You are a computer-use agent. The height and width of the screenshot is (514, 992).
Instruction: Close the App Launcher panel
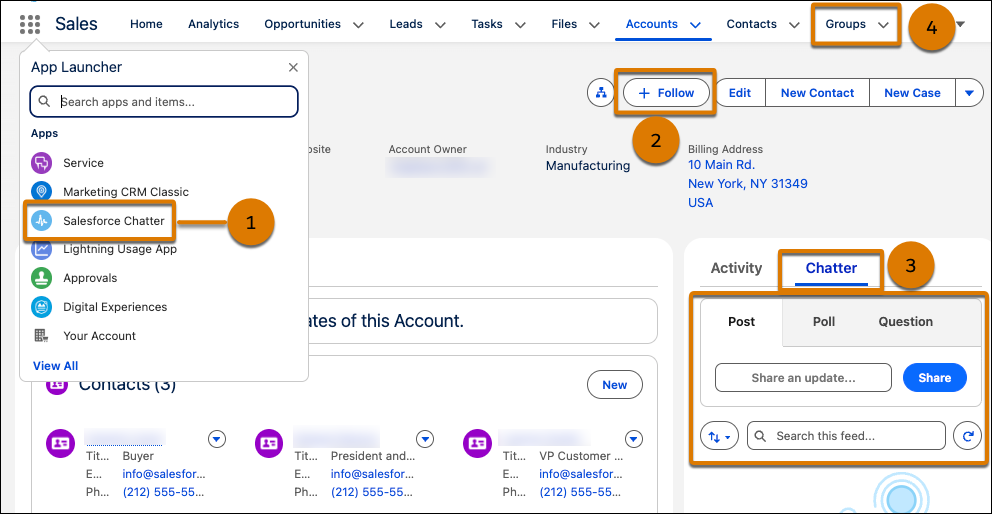[x=293, y=68]
